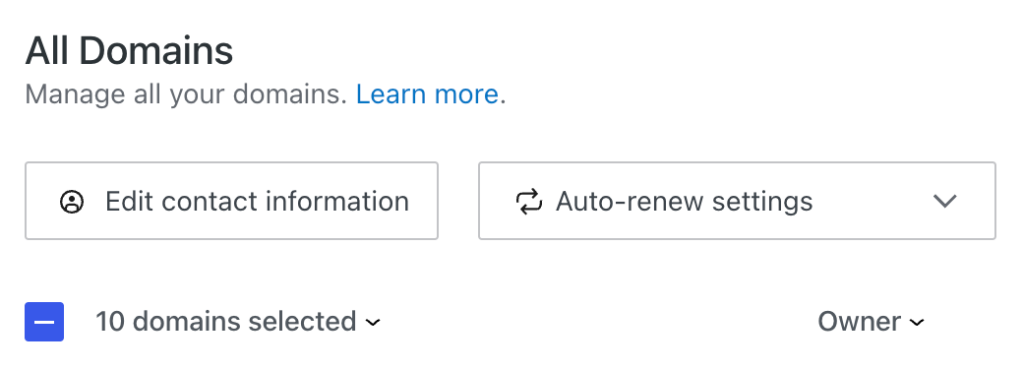Image resolution: width=1023 pixels, height=370 pixels.
Task: Expand the Auto-renew settings dropdown
Action: 737,201
